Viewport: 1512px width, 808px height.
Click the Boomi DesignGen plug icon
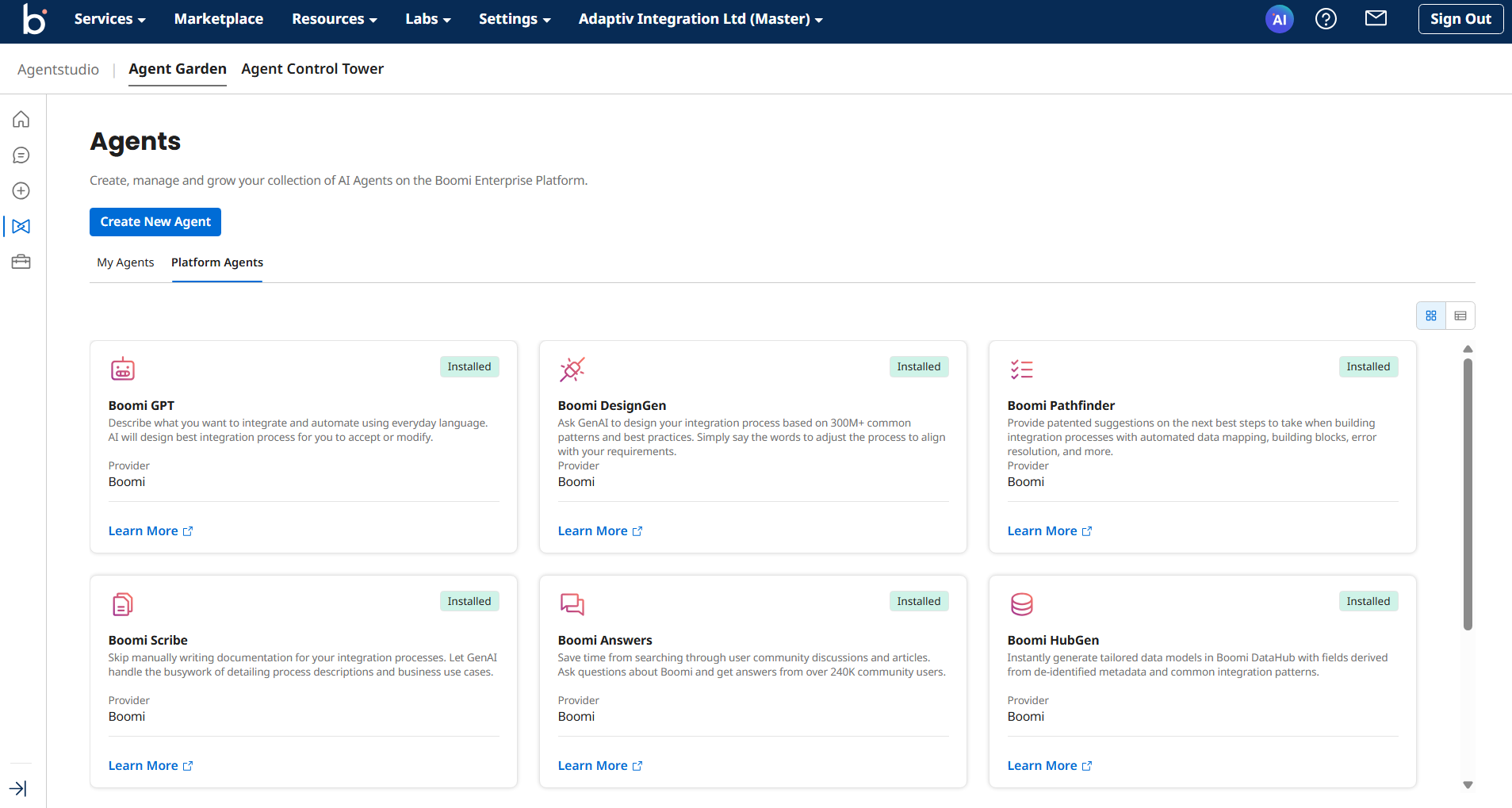[572, 369]
